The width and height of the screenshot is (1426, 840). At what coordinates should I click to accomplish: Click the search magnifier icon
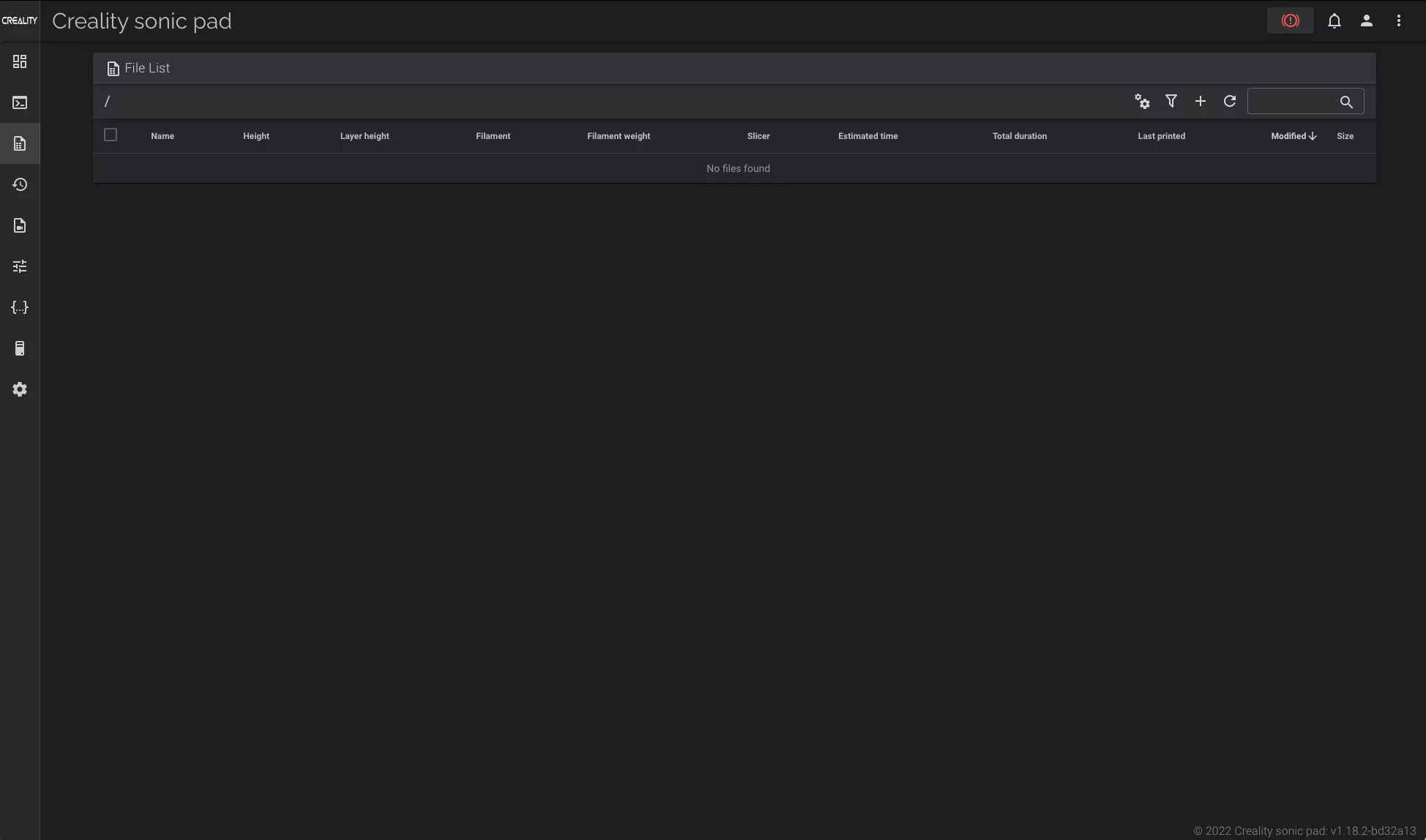(1346, 102)
